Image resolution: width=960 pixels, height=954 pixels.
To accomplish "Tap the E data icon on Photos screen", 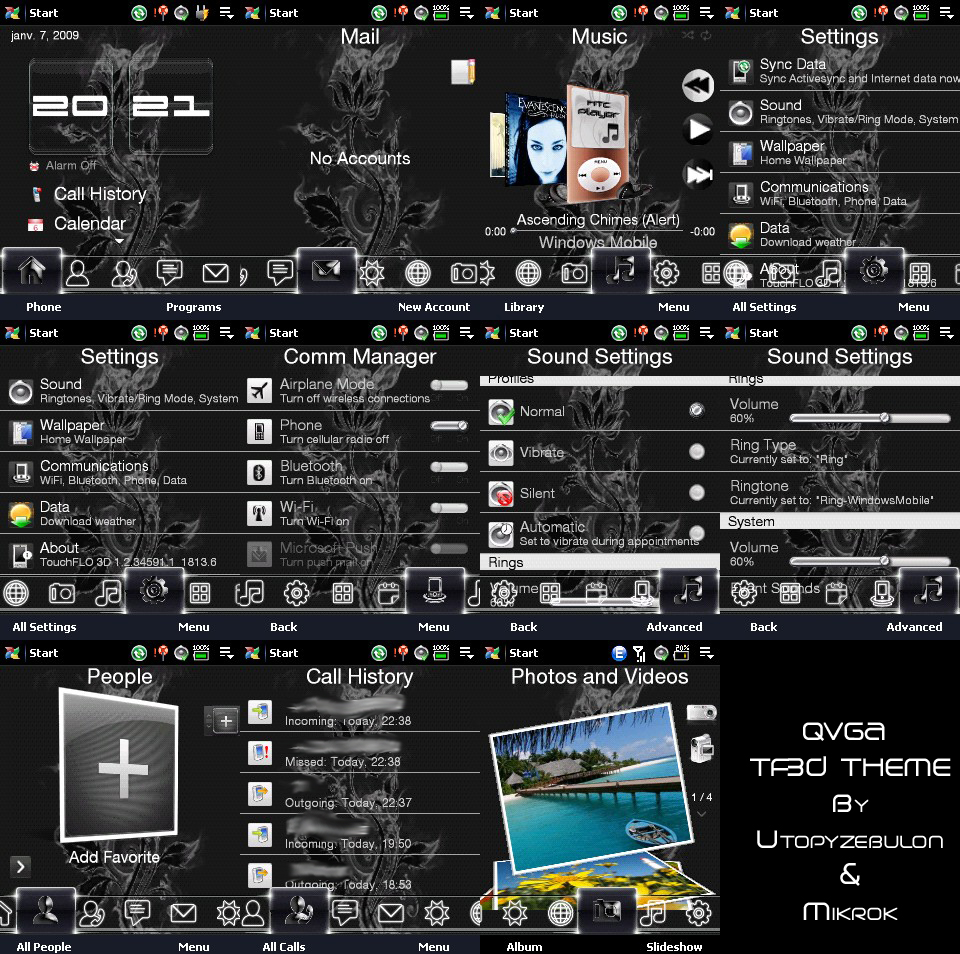I will pyautogui.click(x=619, y=653).
